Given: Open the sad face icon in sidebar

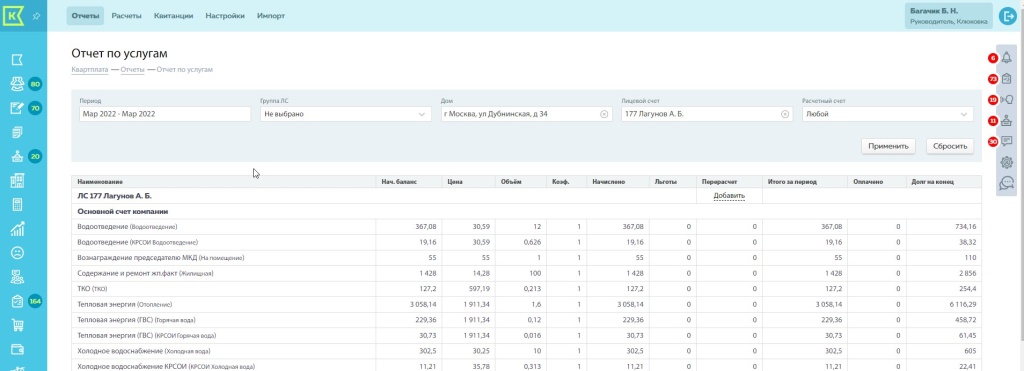Looking at the screenshot, I should click(x=18, y=253).
